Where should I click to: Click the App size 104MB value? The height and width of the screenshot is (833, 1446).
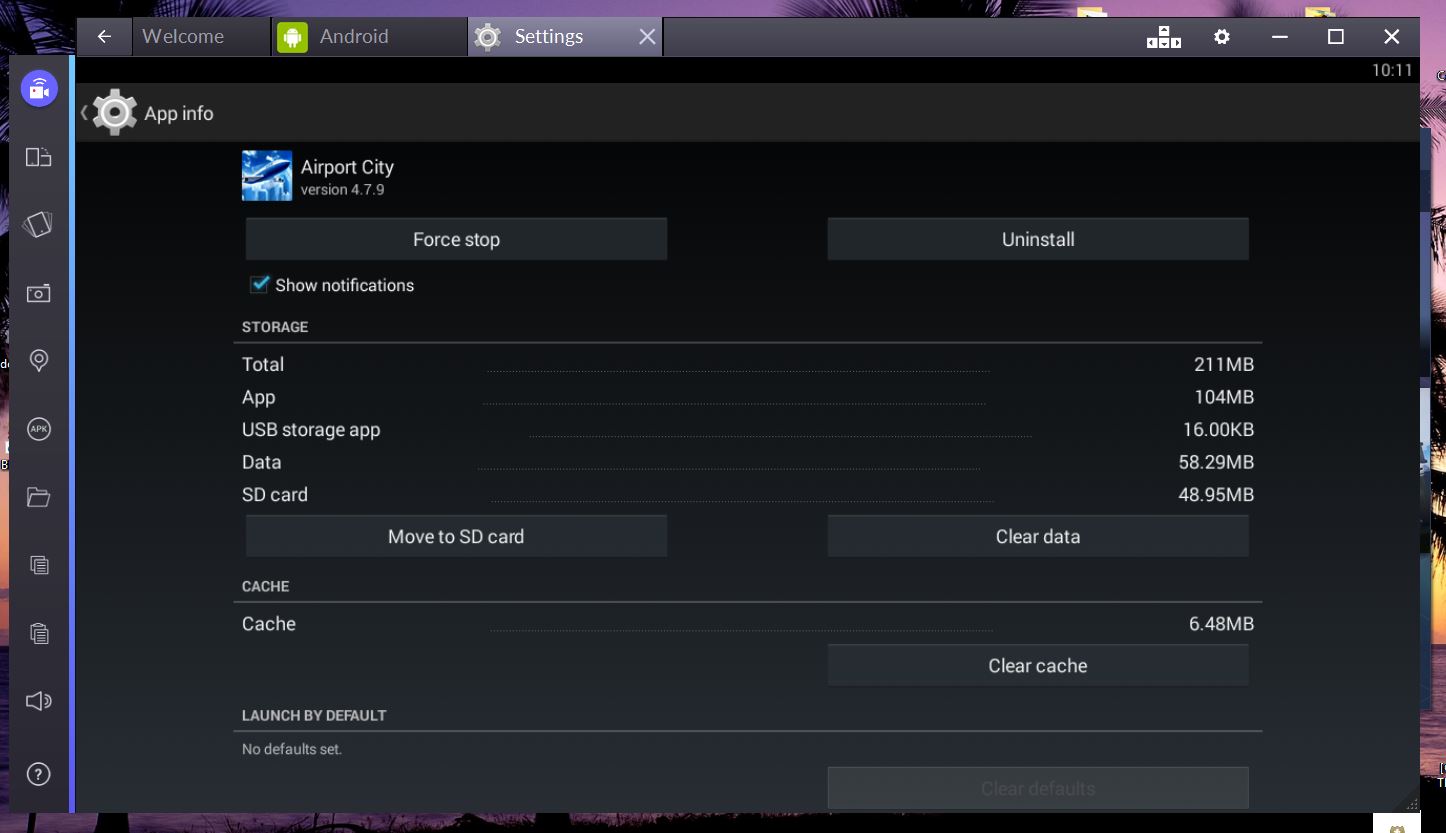[x=1223, y=397]
